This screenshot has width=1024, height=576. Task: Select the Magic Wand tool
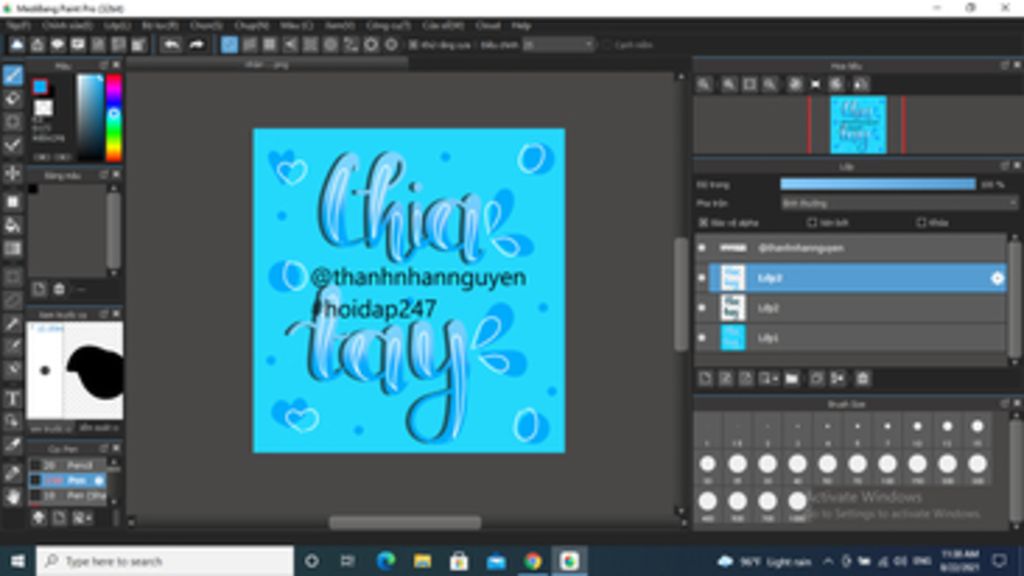[12, 324]
